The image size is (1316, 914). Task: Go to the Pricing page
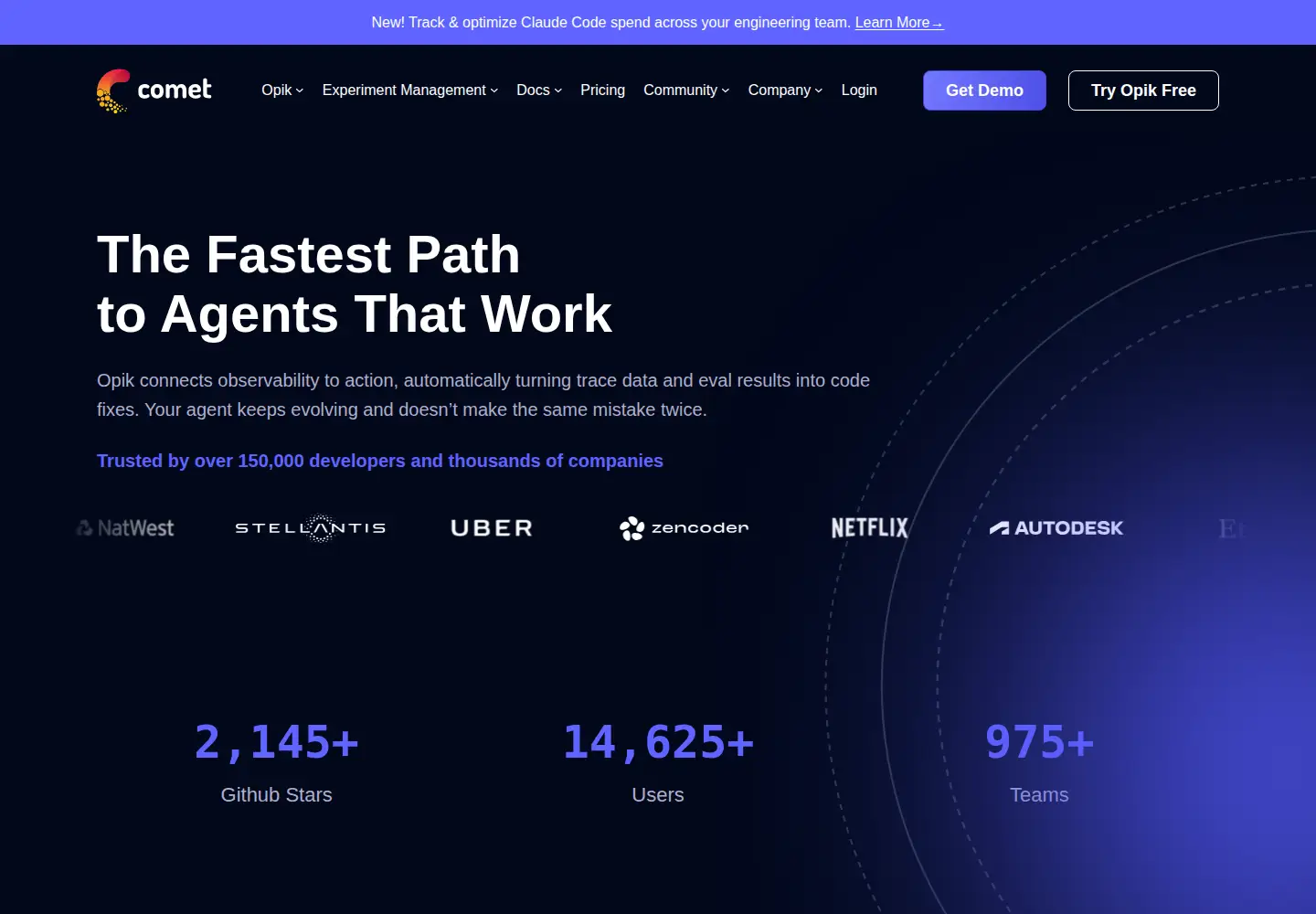(602, 90)
